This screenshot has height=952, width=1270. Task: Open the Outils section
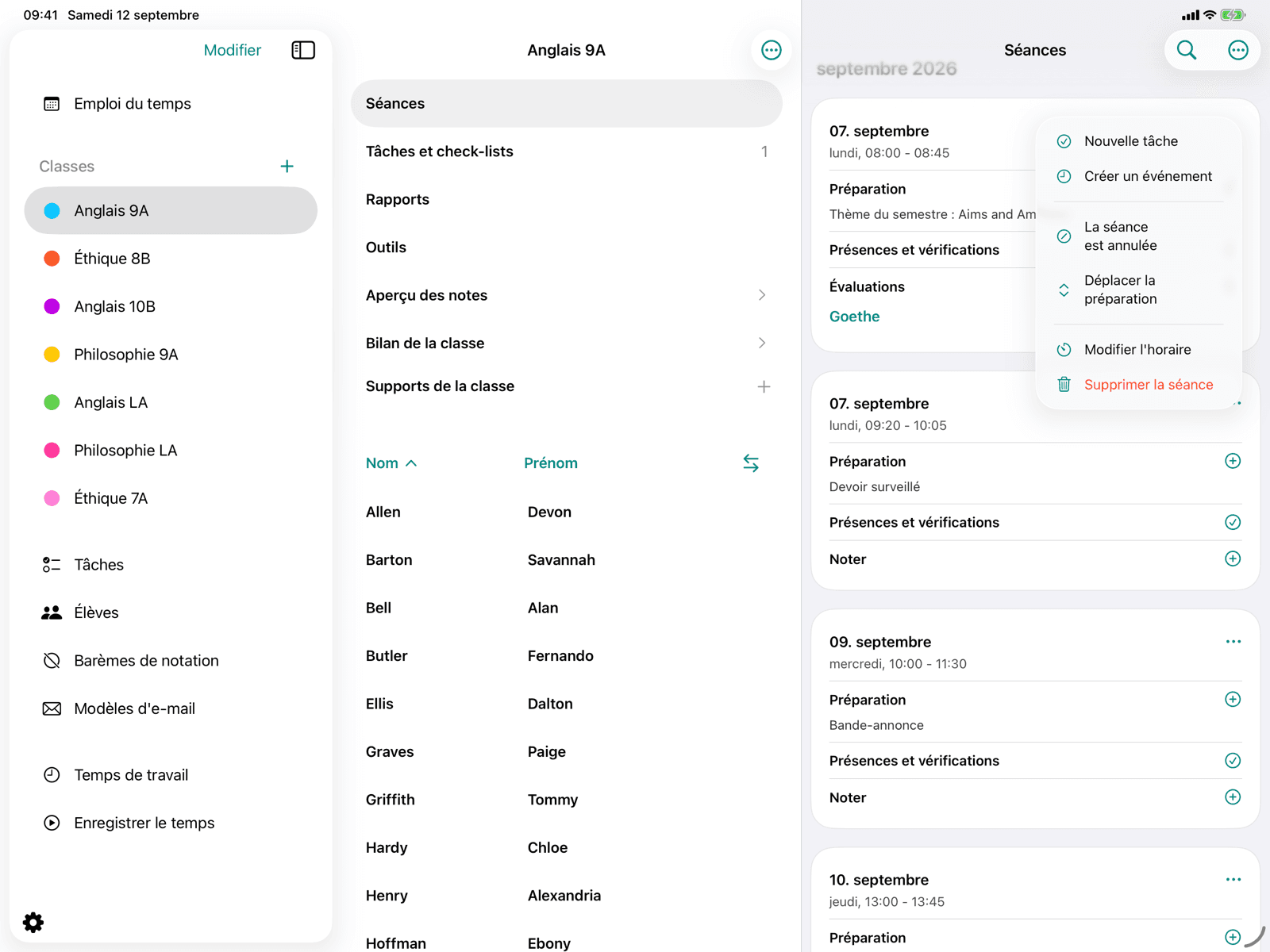coord(567,248)
